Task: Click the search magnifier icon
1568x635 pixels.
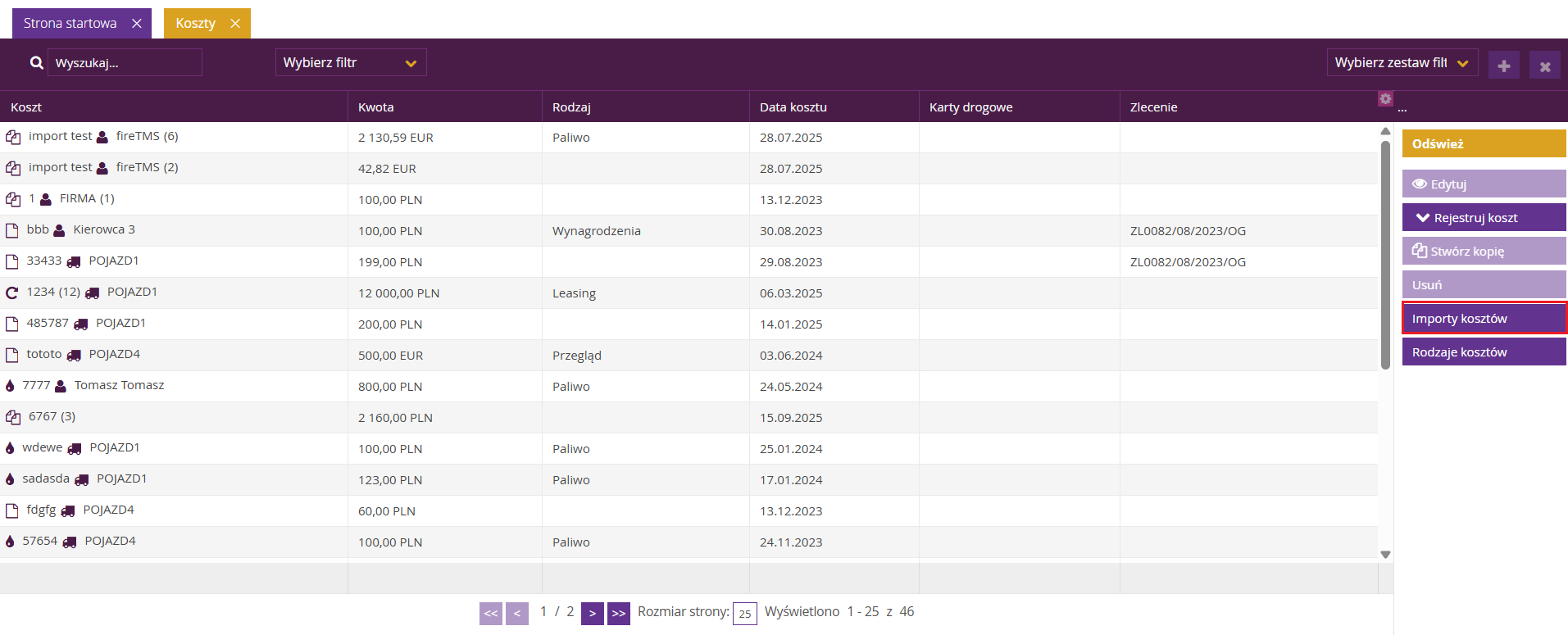Action: pos(36,63)
